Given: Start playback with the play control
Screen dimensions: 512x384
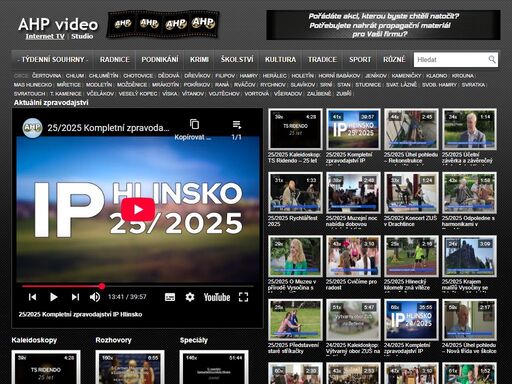Looking at the screenshot, I should (53, 297).
